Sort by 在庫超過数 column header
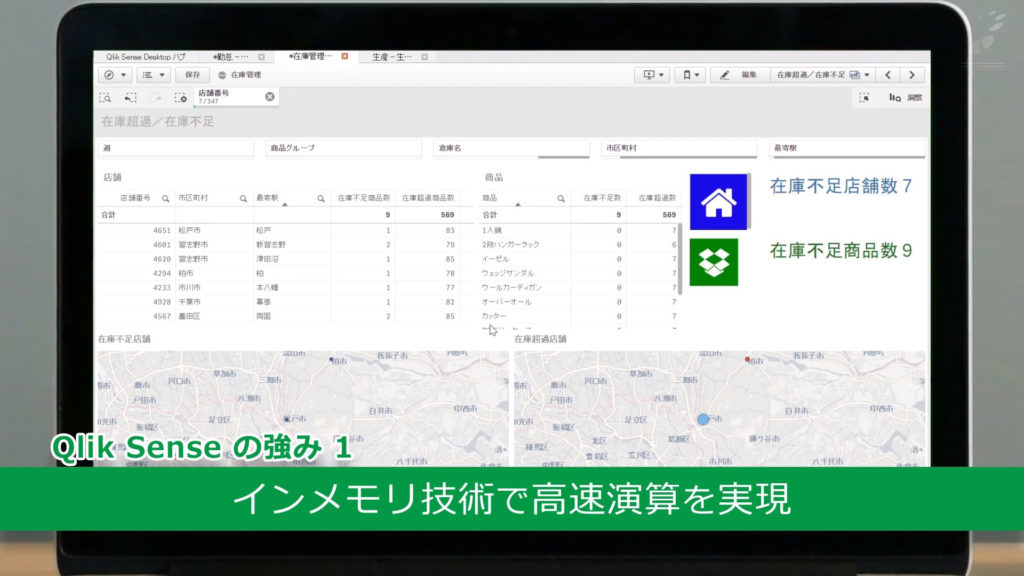This screenshot has height=576, width=1024. (x=657, y=198)
